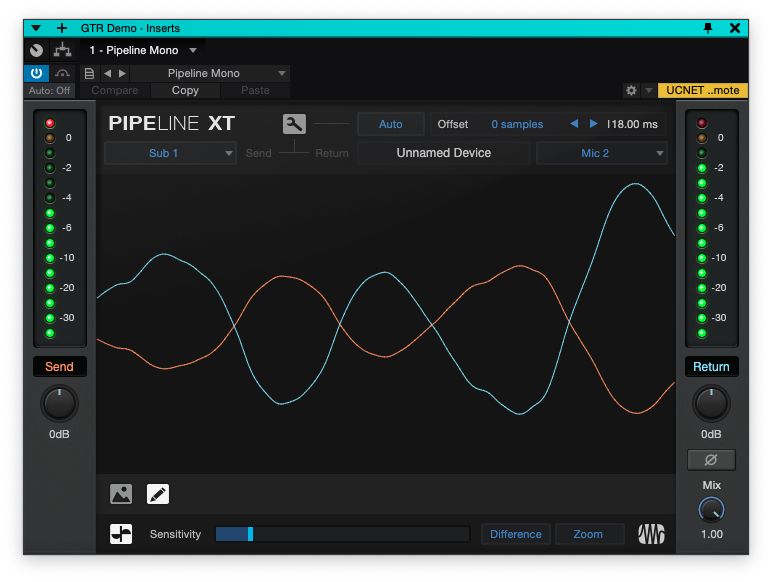This screenshot has height=582, width=772.
Task: Click the UCNET remote control label
Action: 703,90
